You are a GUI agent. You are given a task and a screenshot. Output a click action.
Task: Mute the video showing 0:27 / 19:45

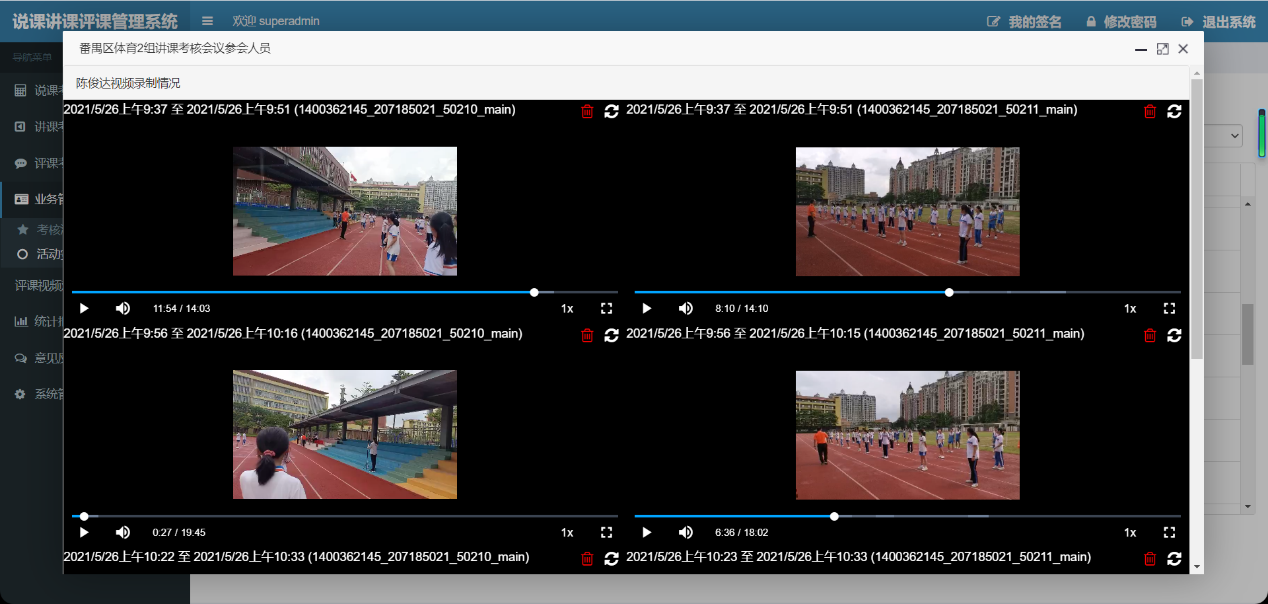(123, 533)
